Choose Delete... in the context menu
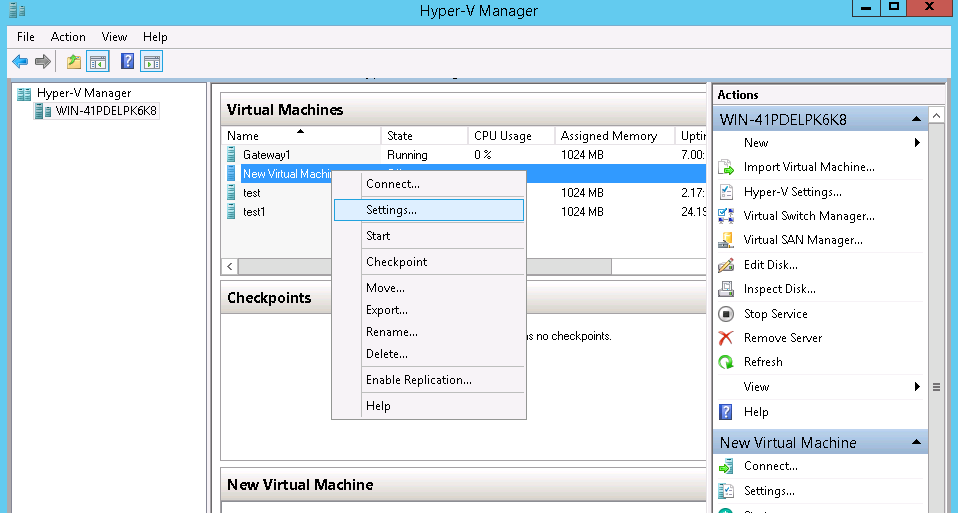The image size is (958, 513). 429,354
